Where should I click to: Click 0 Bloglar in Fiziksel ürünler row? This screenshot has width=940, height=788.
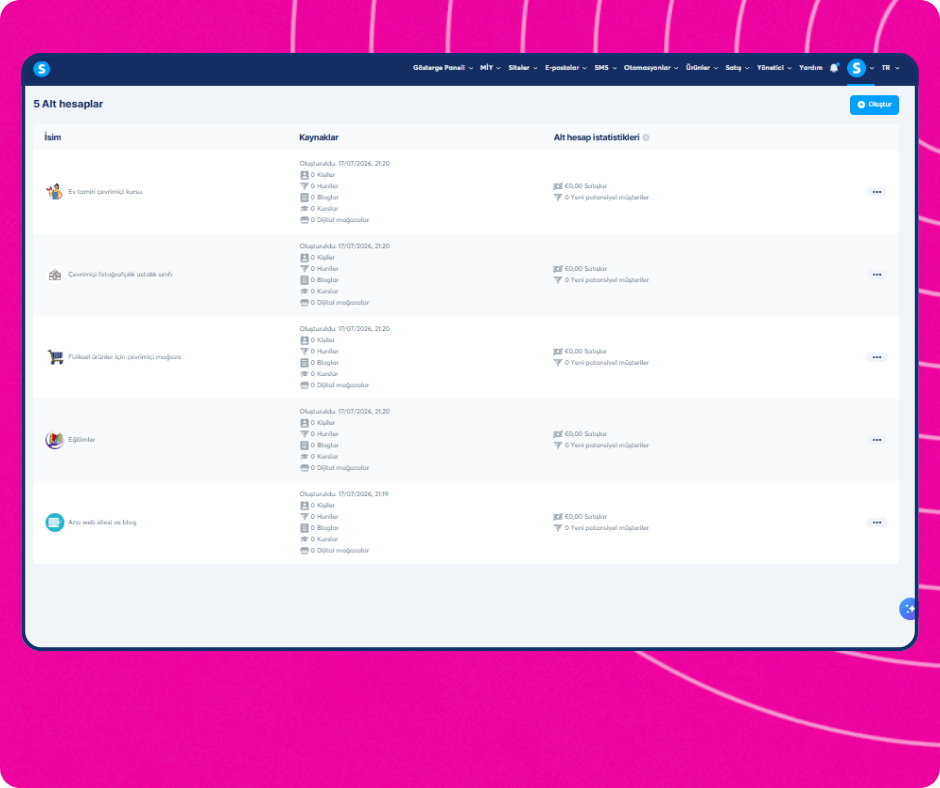pyautogui.click(x=324, y=363)
